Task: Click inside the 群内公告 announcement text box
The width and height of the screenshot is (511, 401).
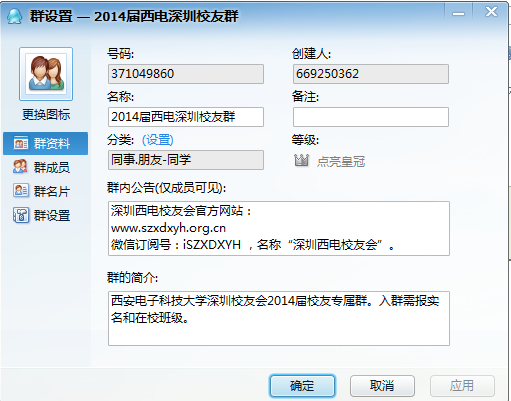Action: pos(279,228)
